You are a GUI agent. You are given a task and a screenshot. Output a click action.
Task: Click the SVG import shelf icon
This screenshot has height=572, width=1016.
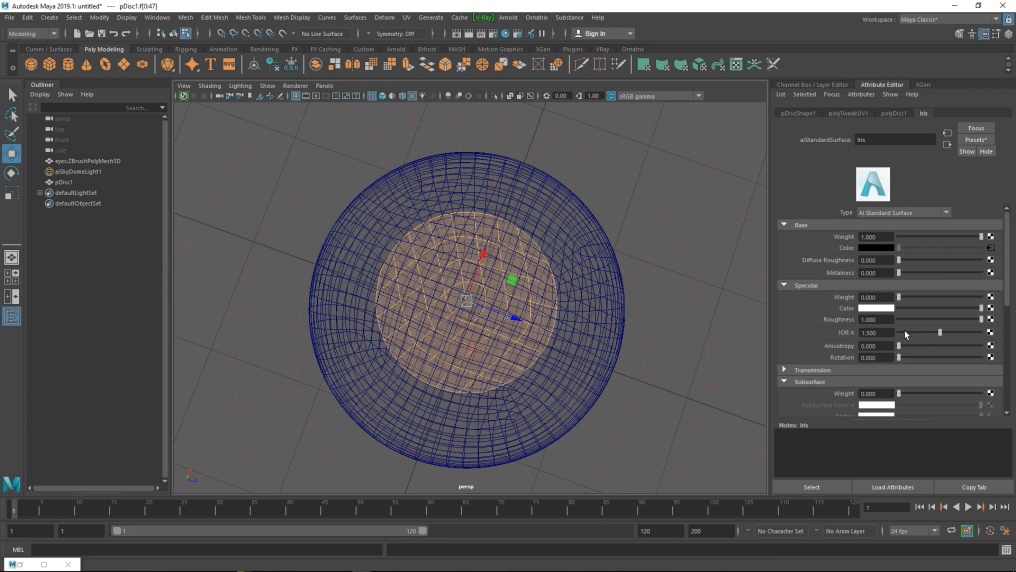pos(230,64)
